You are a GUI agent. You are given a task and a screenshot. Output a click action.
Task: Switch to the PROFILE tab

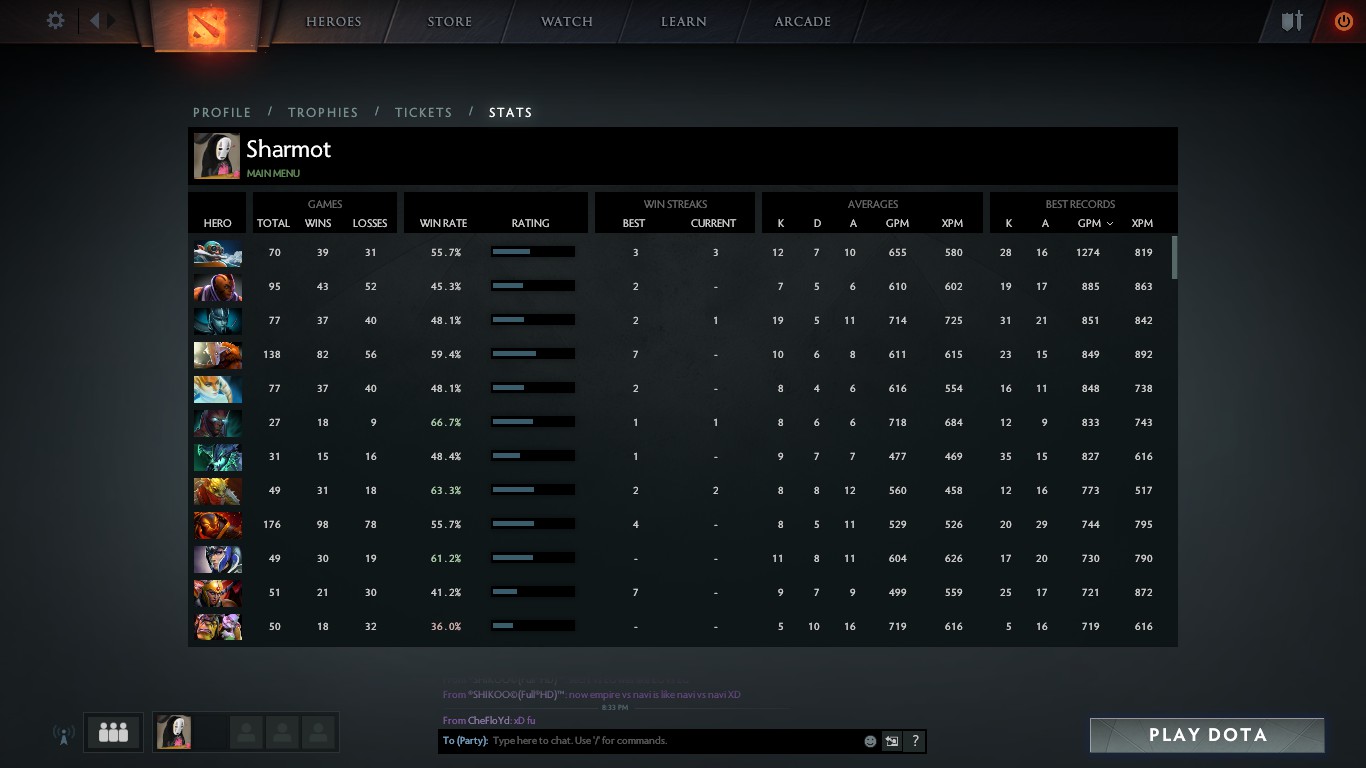(222, 112)
